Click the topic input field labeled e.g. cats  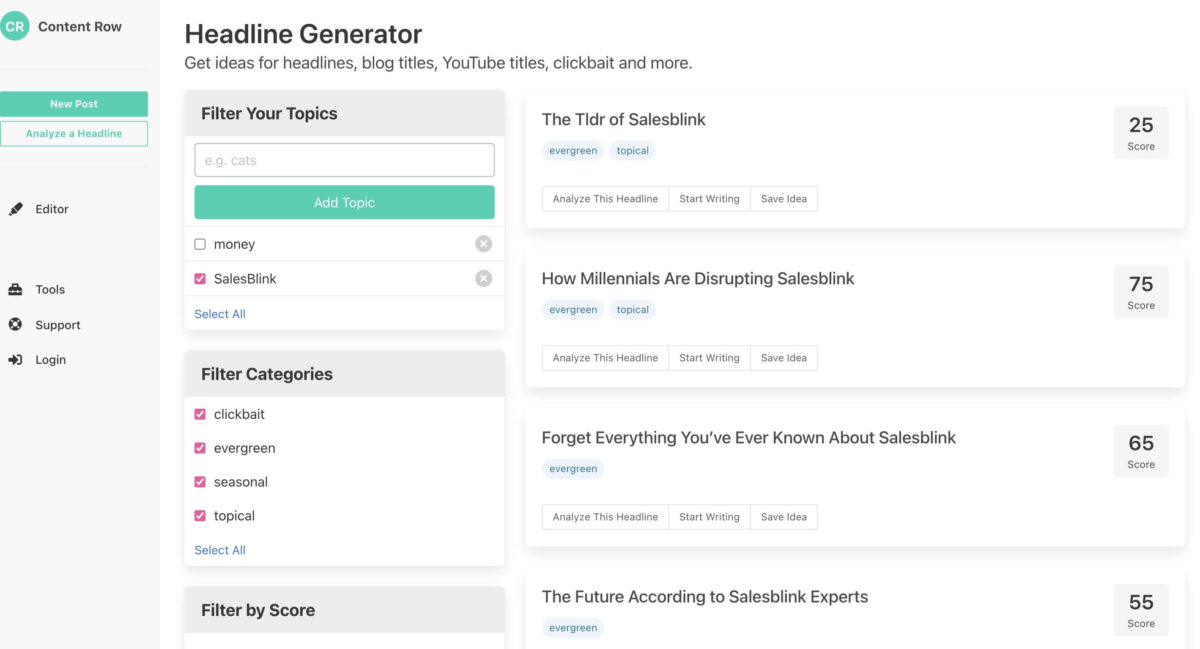tap(344, 159)
